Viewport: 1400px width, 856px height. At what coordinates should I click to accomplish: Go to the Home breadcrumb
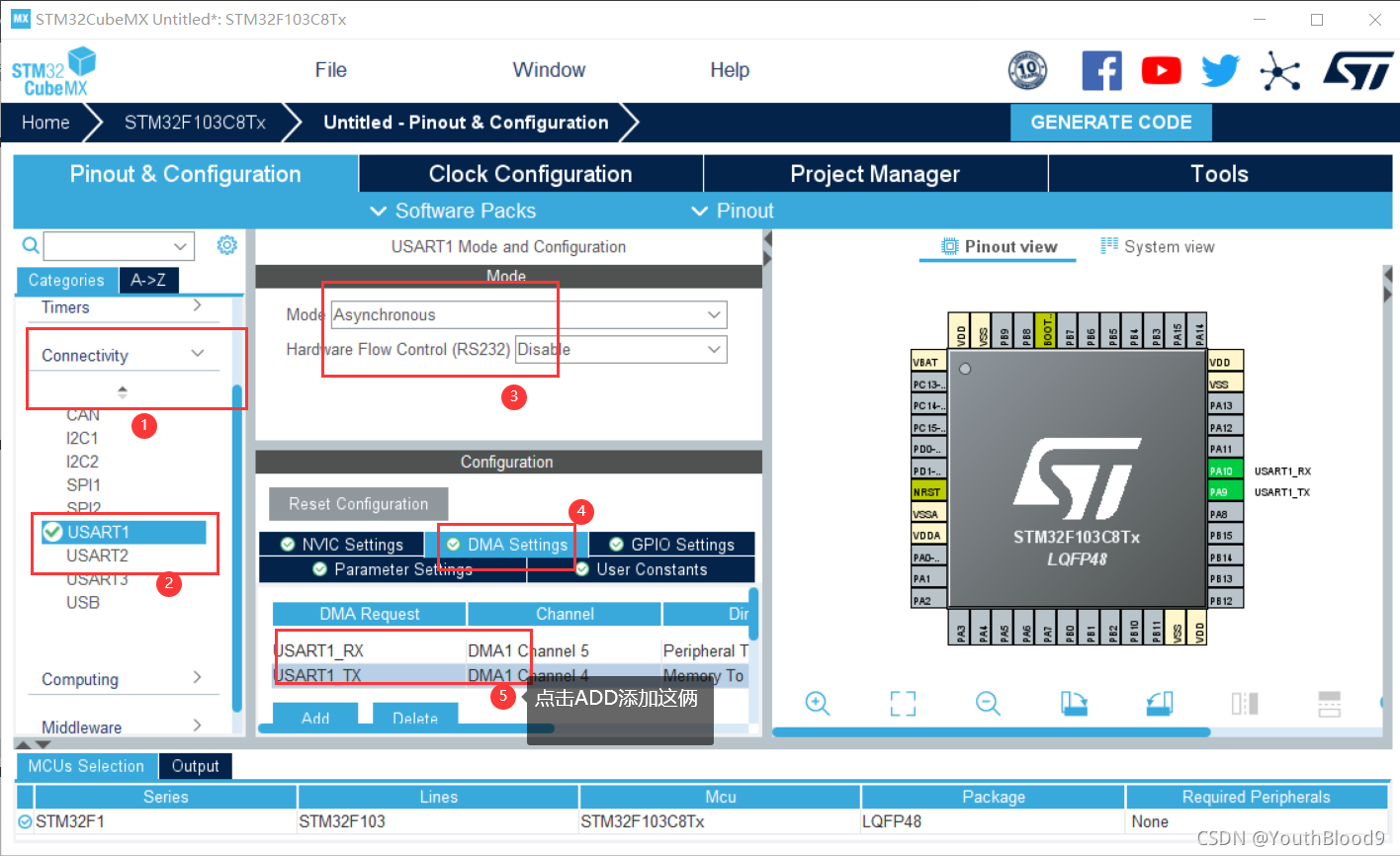tap(45, 123)
